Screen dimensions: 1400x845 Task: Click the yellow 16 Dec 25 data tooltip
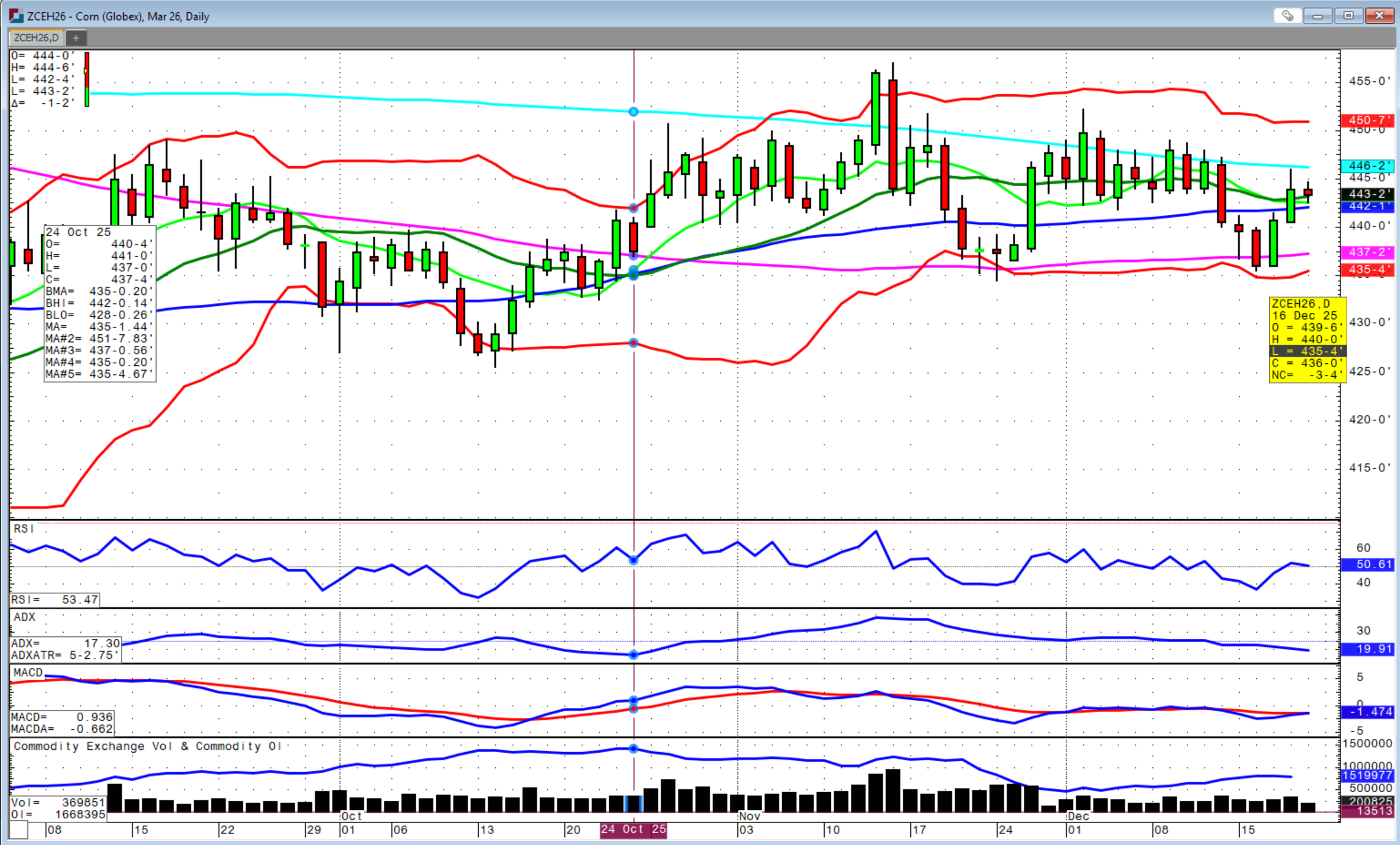pyautogui.click(x=1307, y=339)
